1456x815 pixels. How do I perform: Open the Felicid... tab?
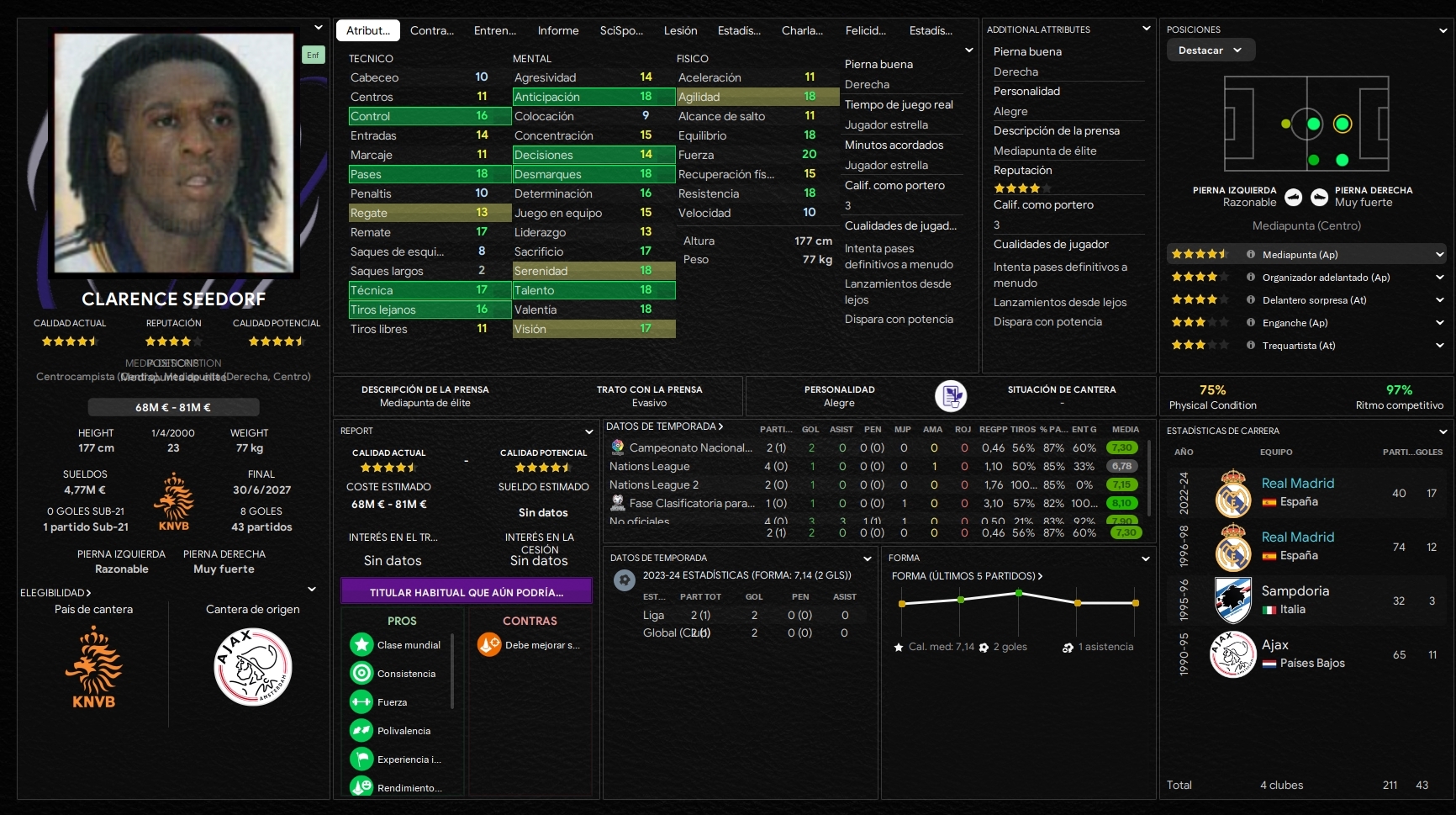click(866, 30)
